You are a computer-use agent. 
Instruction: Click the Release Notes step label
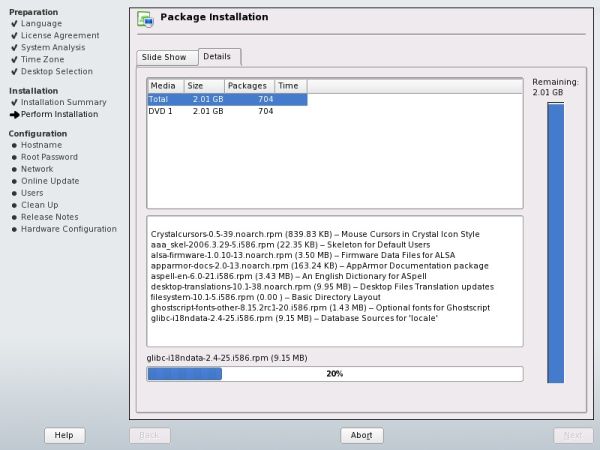point(50,217)
